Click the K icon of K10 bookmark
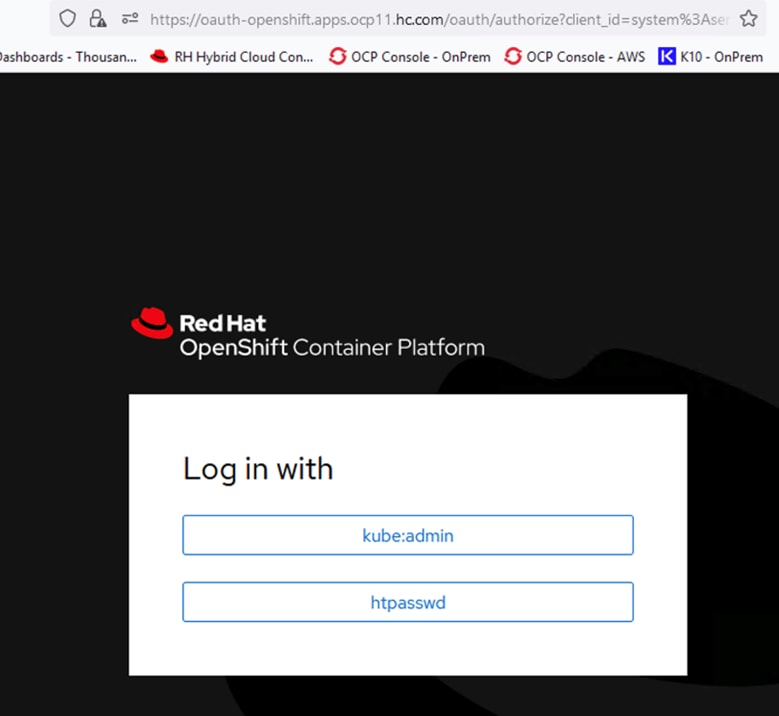The width and height of the screenshot is (779, 716). pyautogui.click(x=667, y=56)
